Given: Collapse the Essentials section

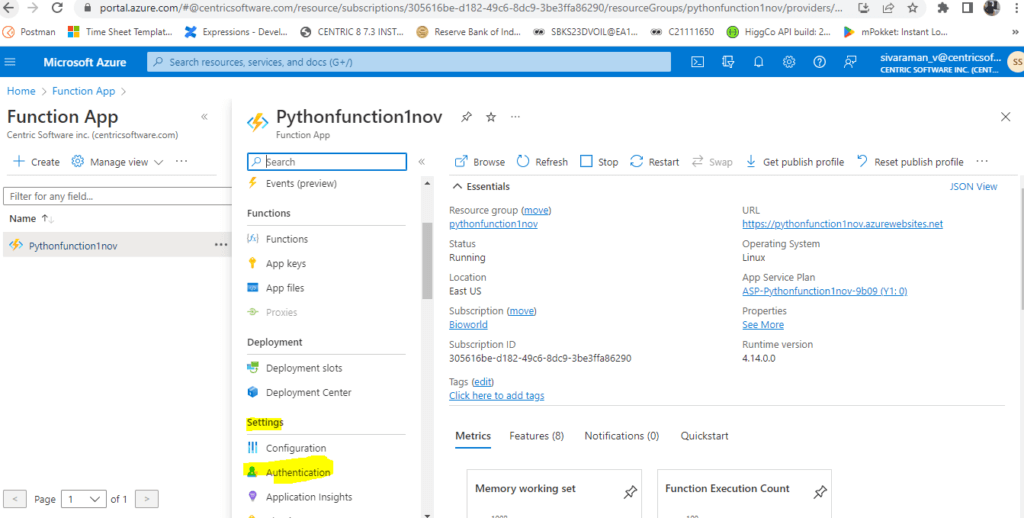Looking at the screenshot, I should pos(480,186).
